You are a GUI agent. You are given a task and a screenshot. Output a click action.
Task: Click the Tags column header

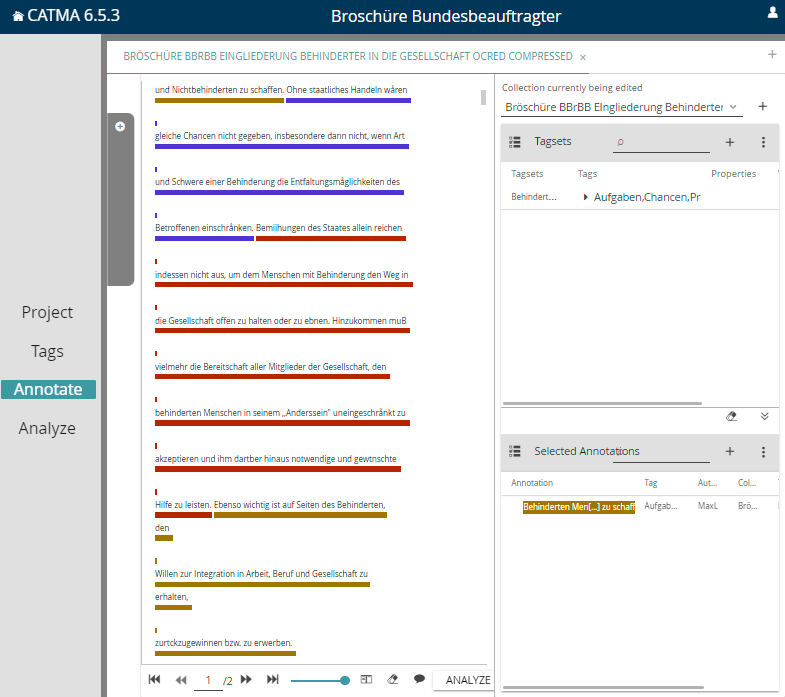pos(587,174)
